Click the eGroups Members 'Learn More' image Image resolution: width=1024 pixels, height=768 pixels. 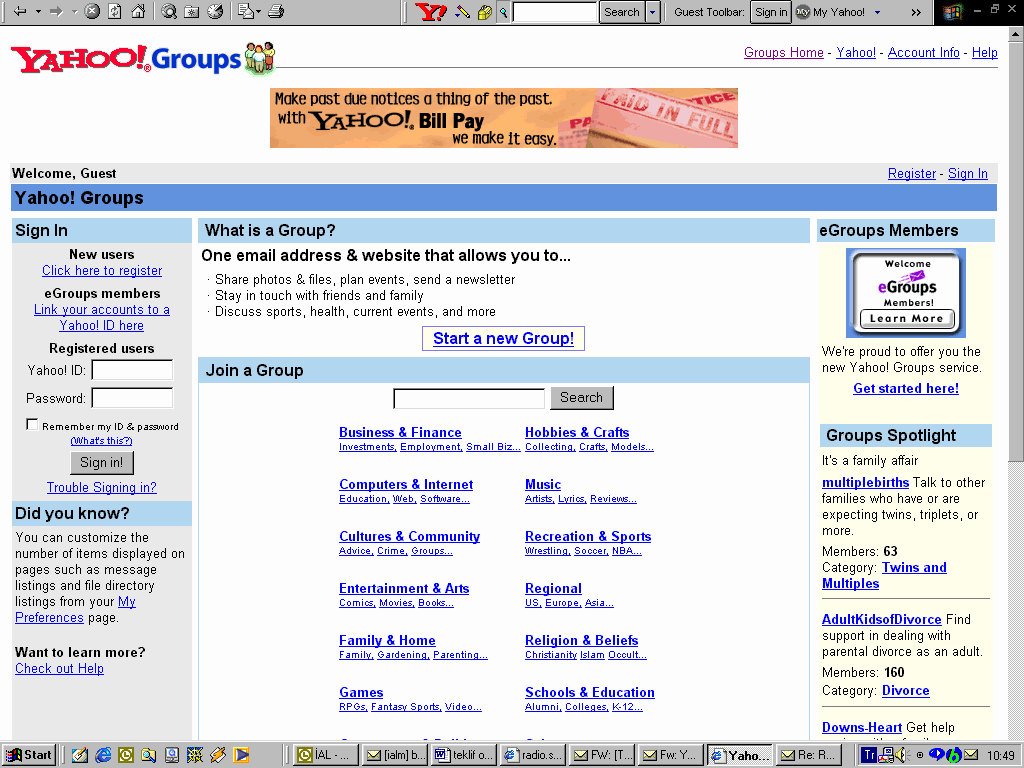[x=906, y=293]
